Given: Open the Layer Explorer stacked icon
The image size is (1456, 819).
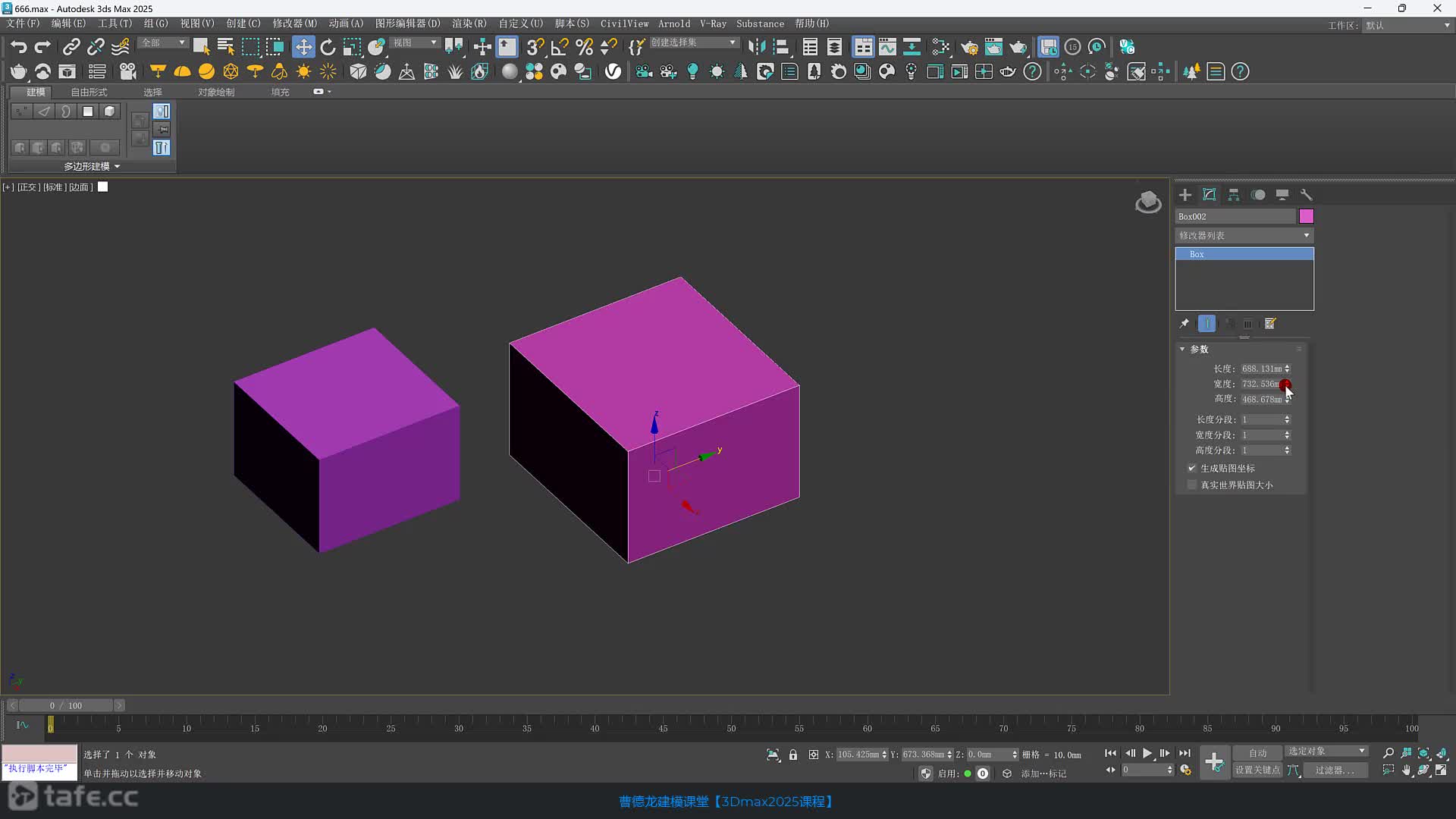Looking at the screenshot, I should point(834,47).
